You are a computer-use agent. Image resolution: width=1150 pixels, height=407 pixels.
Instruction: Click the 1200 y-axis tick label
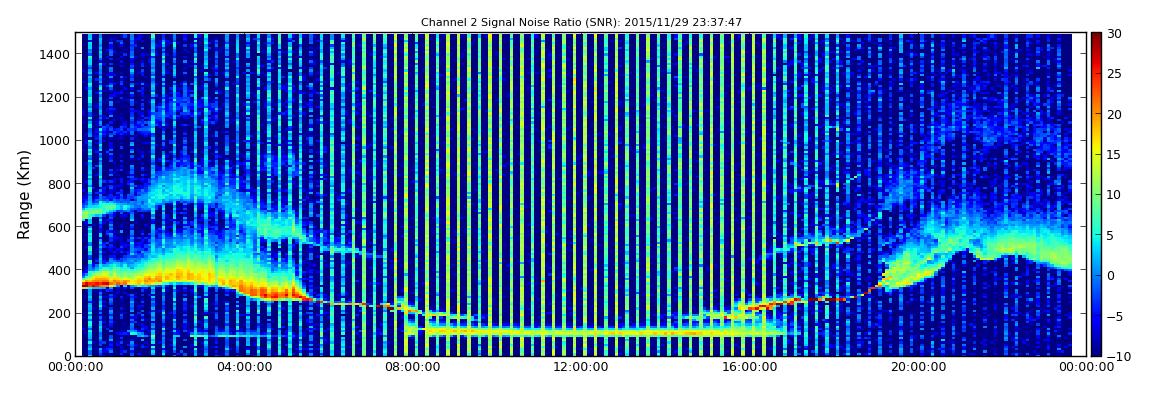click(56, 98)
